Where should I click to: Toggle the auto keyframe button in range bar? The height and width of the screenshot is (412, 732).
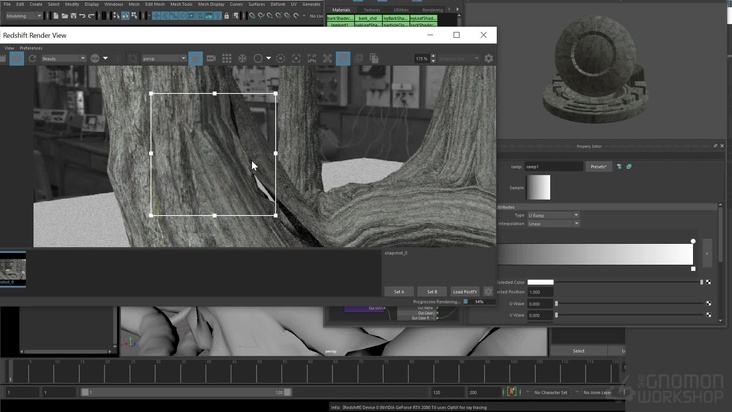point(512,392)
